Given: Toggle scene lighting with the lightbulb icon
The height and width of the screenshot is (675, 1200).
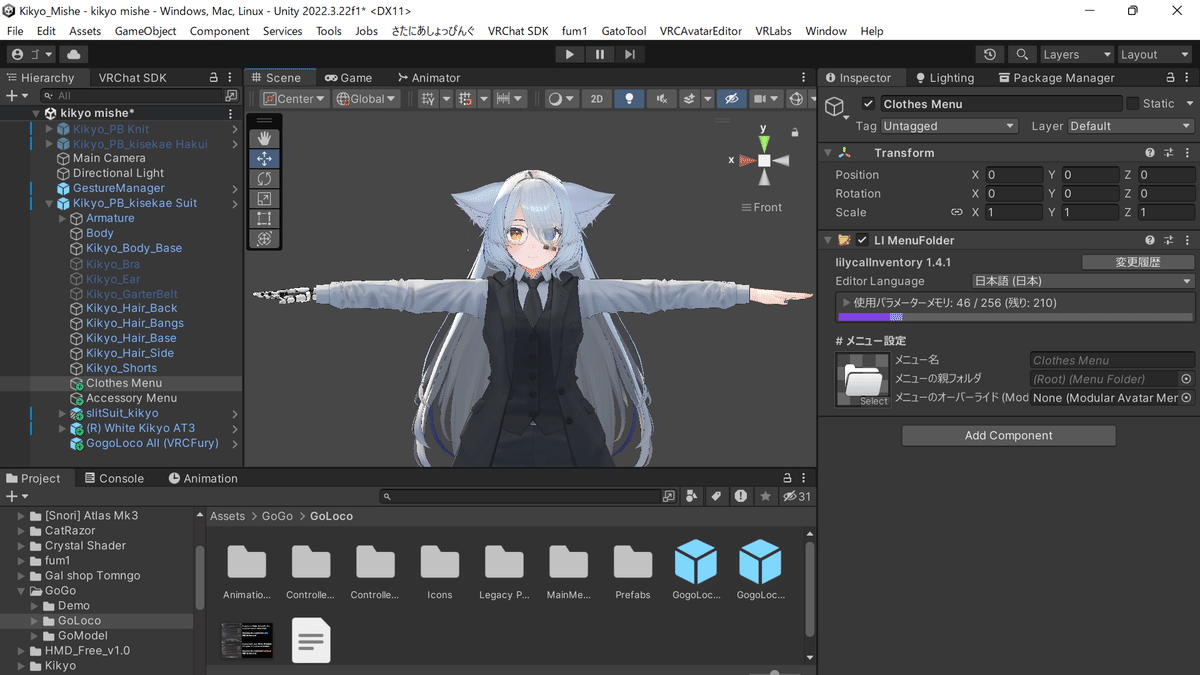Looking at the screenshot, I should tap(629, 98).
